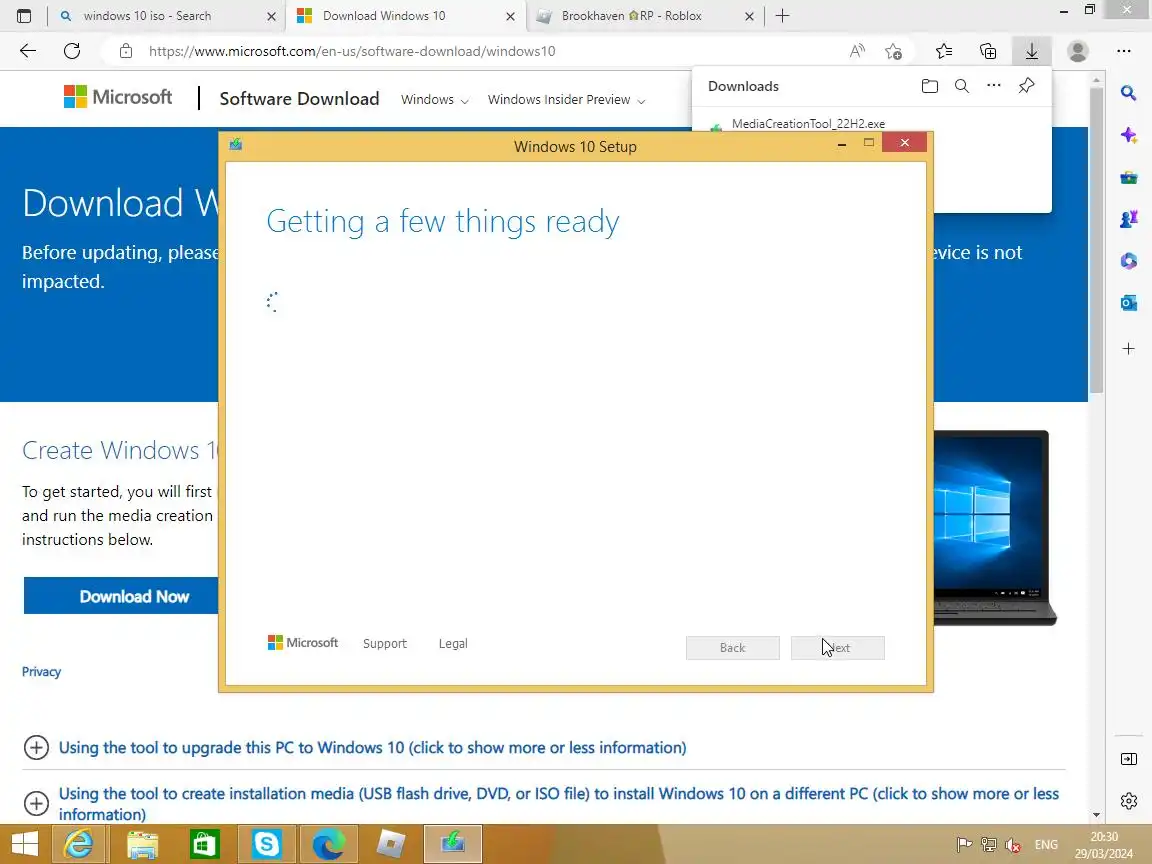1152x864 pixels.
Task: Open File Explorer from taskbar
Action: tap(142, 844)
